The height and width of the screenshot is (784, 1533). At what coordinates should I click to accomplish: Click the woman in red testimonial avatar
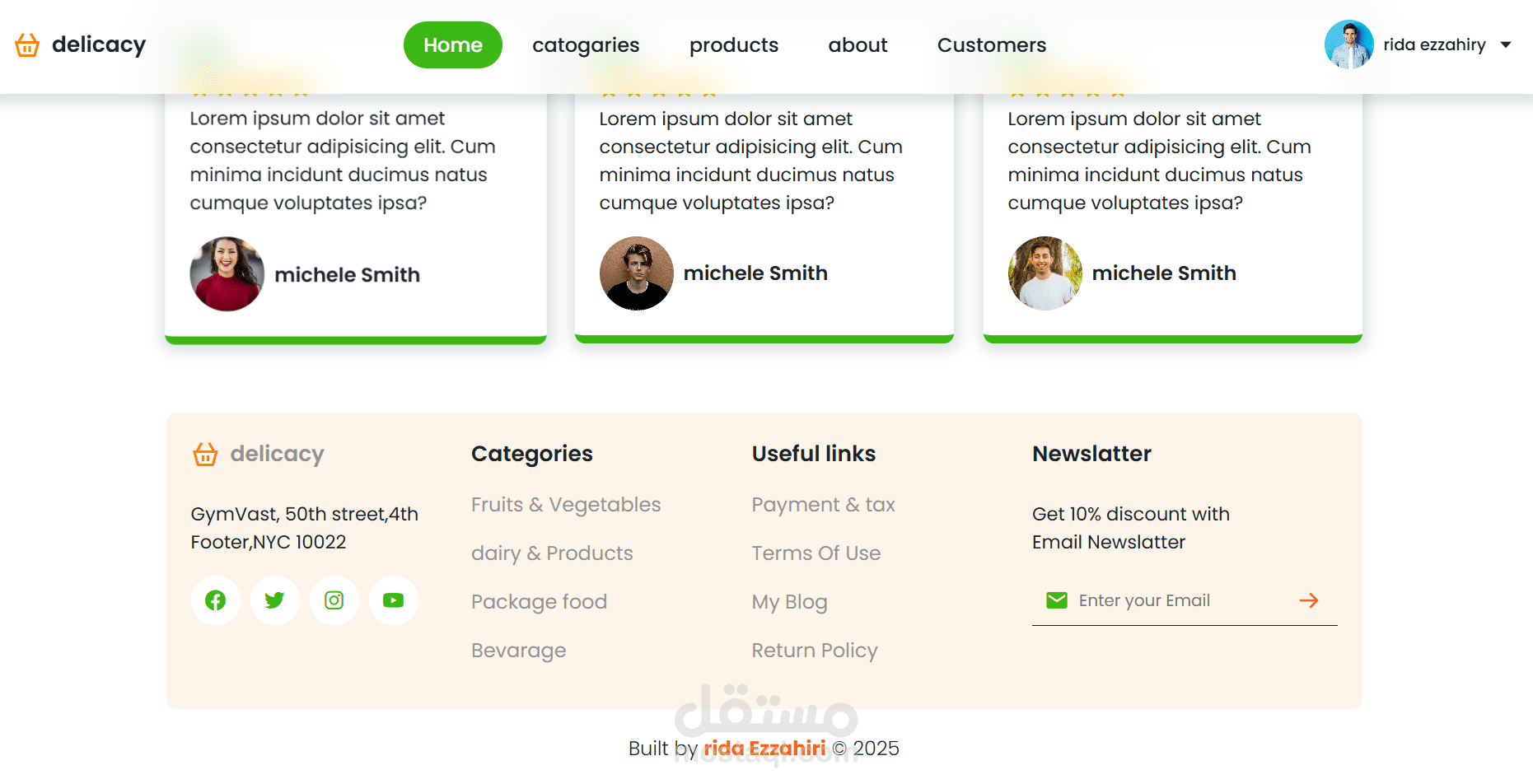227,274
